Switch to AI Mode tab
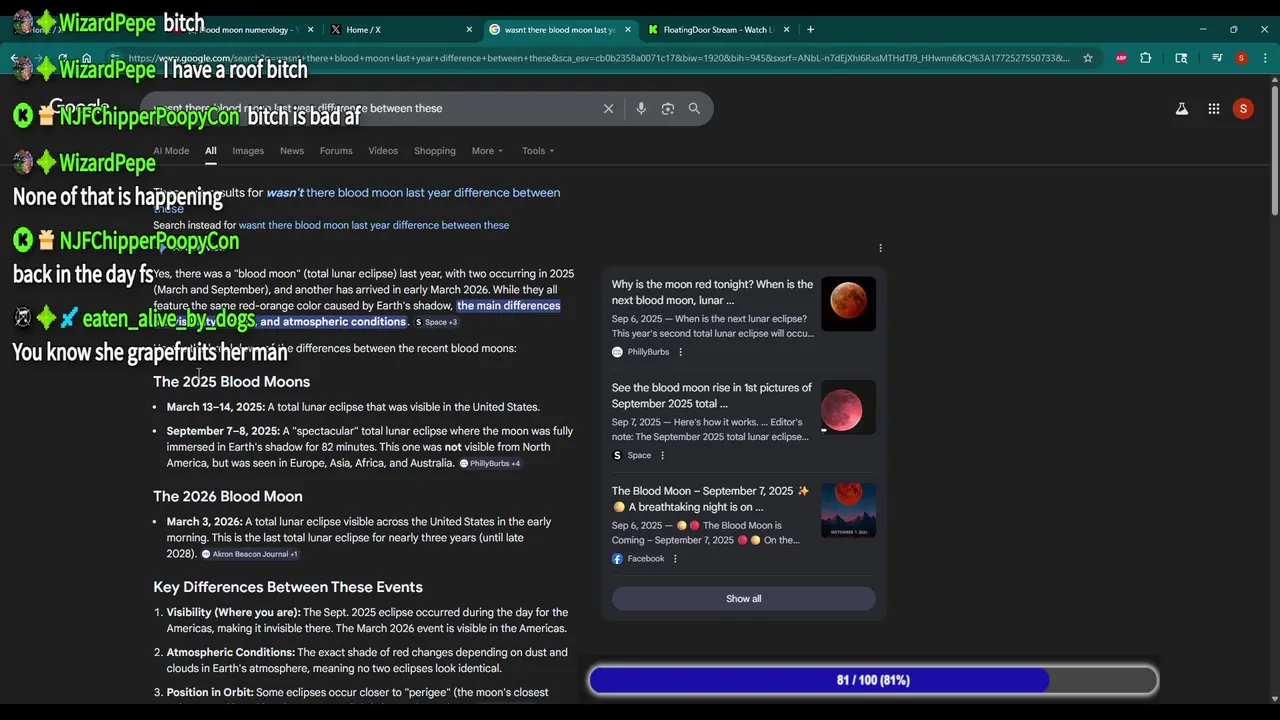The image size is (1280, 720). click(x=171, y=151)
